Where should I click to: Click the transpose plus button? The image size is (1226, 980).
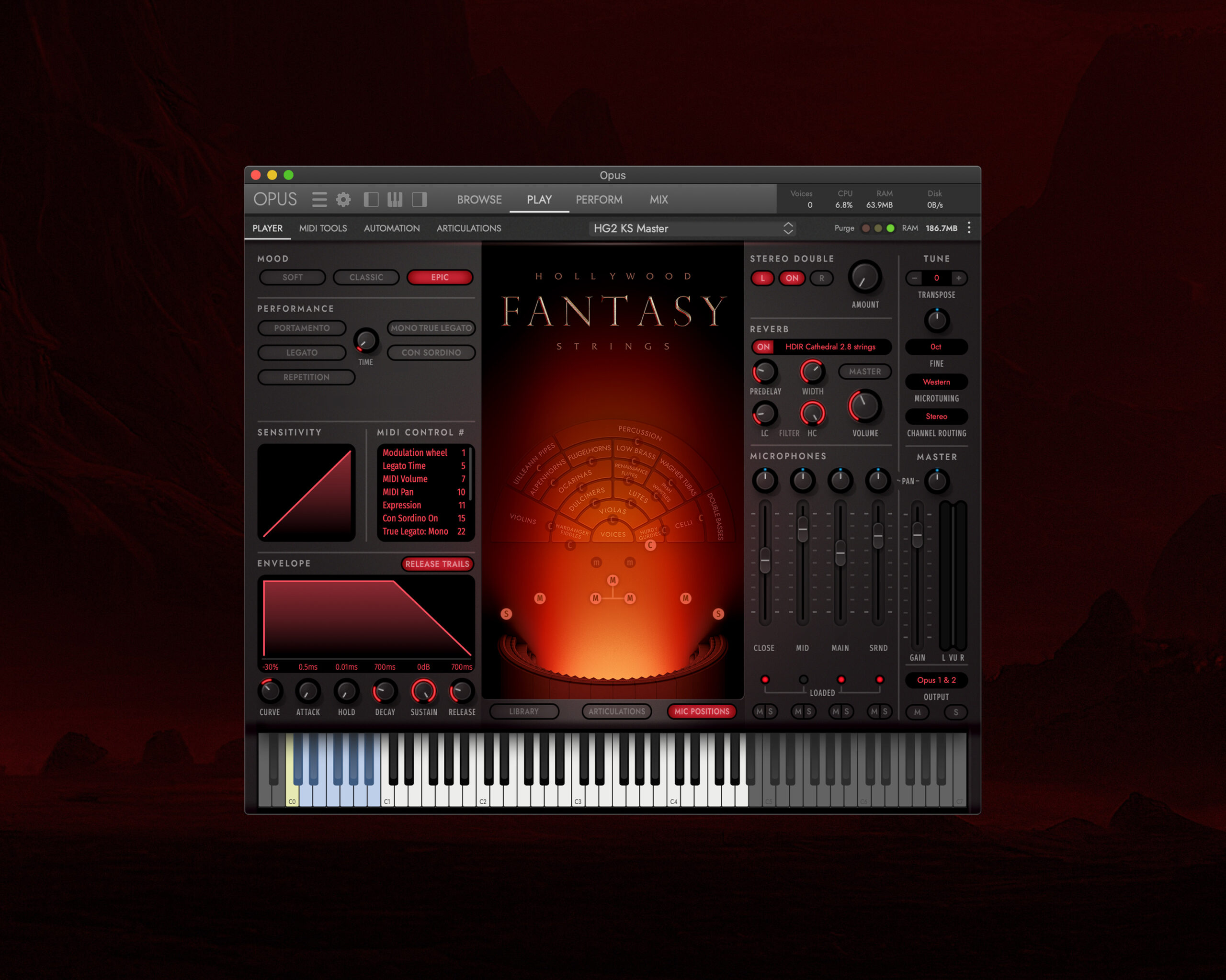(959, 278)
